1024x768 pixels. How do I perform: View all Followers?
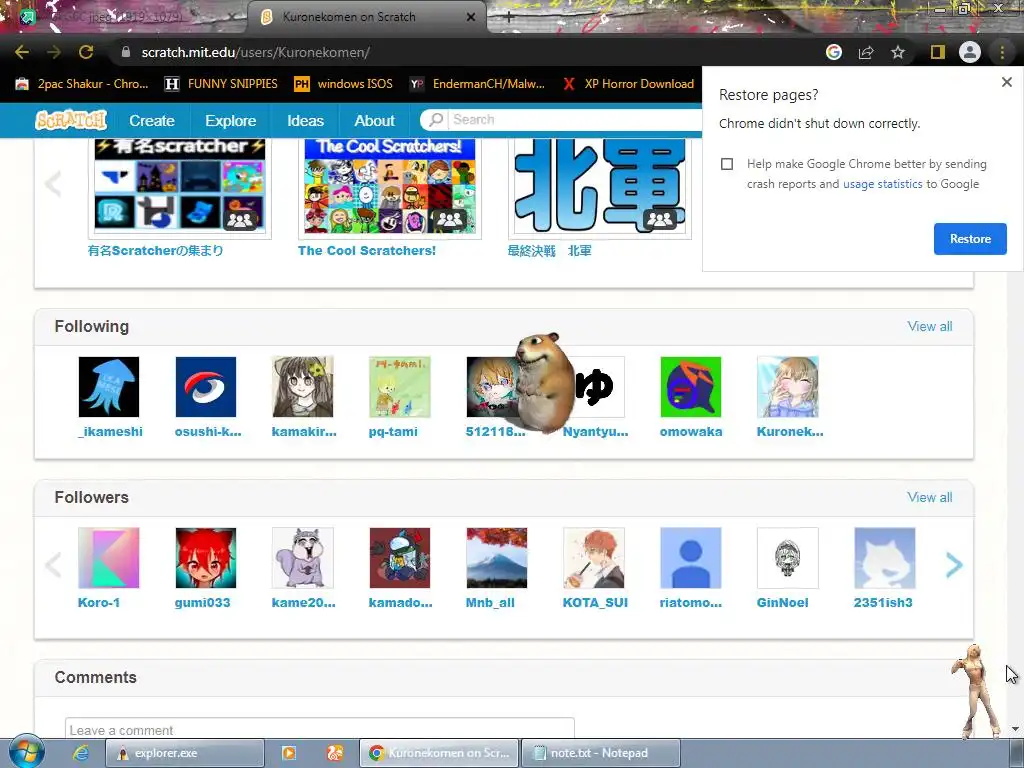(x=929, y=498)
